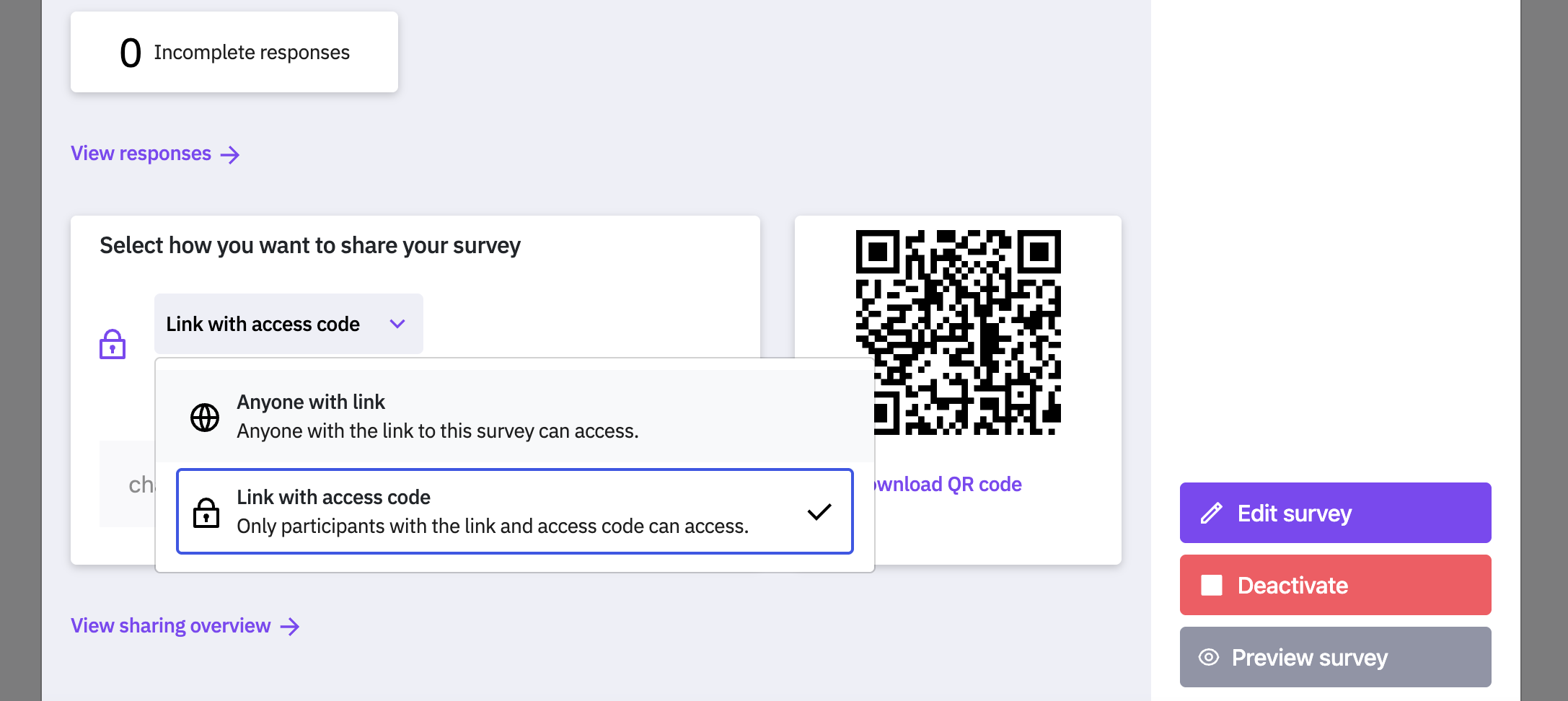Viewport: 1568px width, 701px height.
Task: Click the lock icon in access code option
Action: (206, 513)
